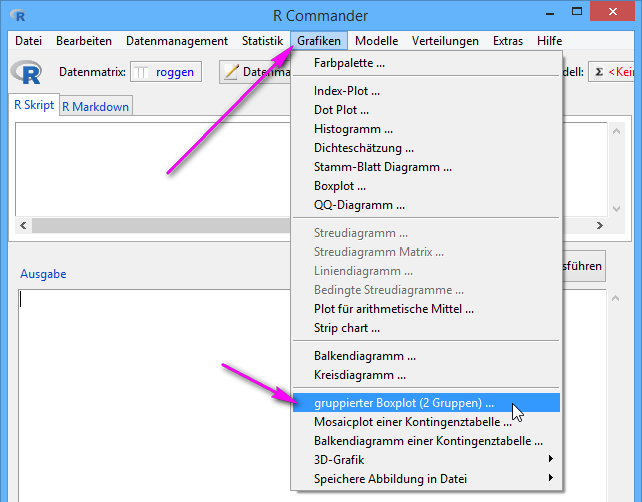Screen dimensions: 642x502
Task: Open the Statistik menu
Action: pyautogui.click(x=262, y=41)
